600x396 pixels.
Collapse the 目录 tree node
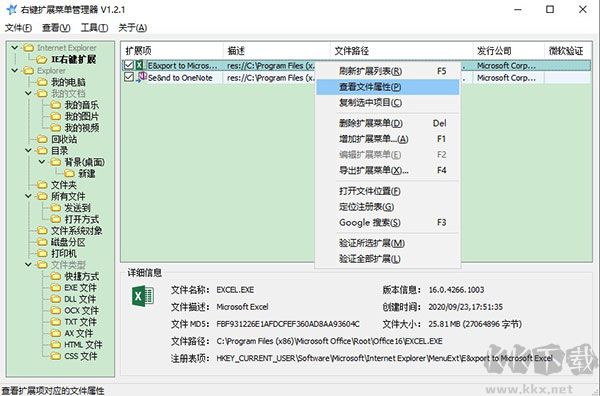[28, 151]
